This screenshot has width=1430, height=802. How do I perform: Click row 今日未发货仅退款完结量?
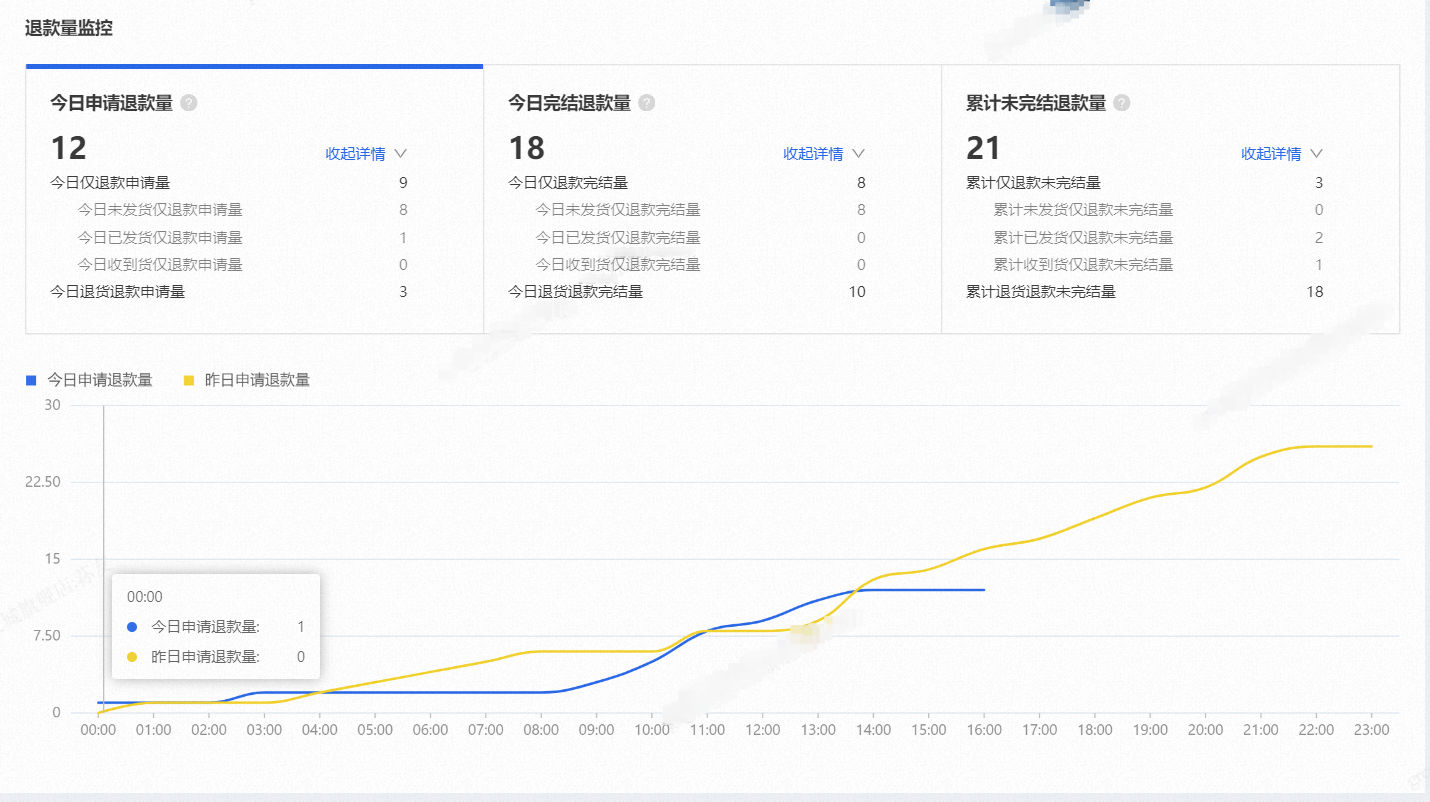point(701,210)
